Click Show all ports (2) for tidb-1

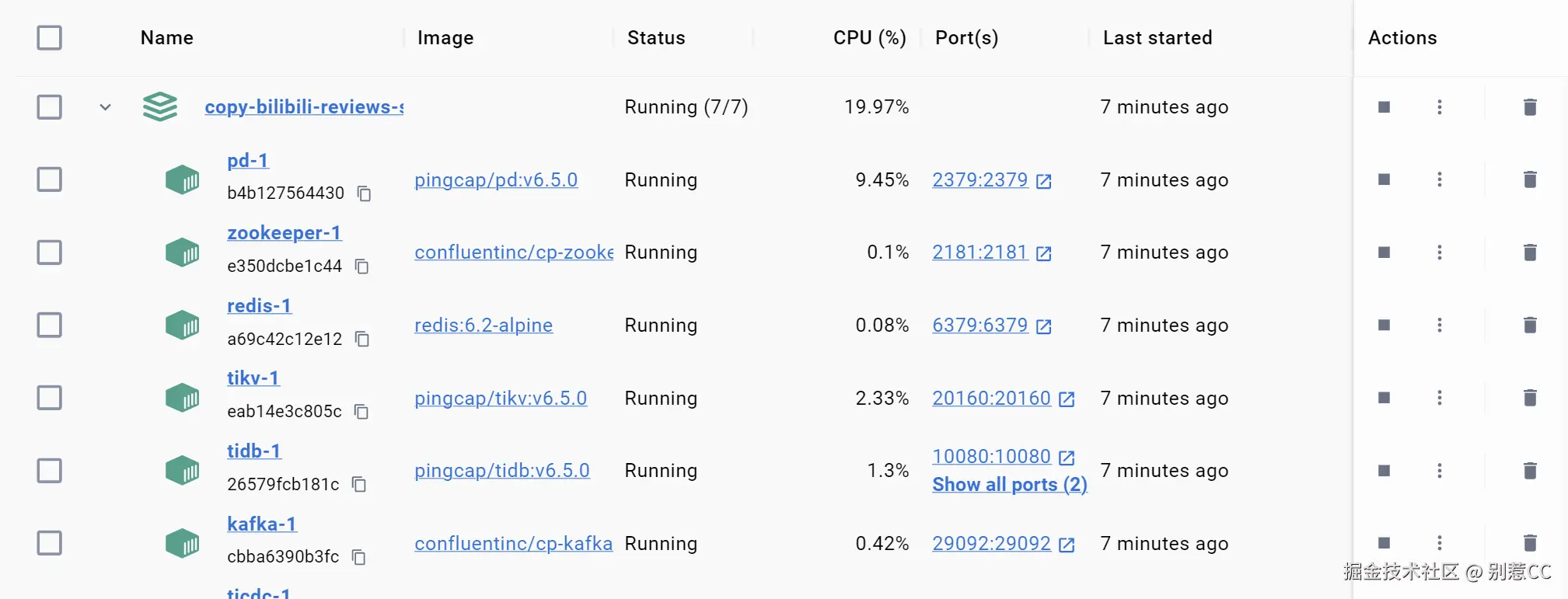coord(1009,485)
